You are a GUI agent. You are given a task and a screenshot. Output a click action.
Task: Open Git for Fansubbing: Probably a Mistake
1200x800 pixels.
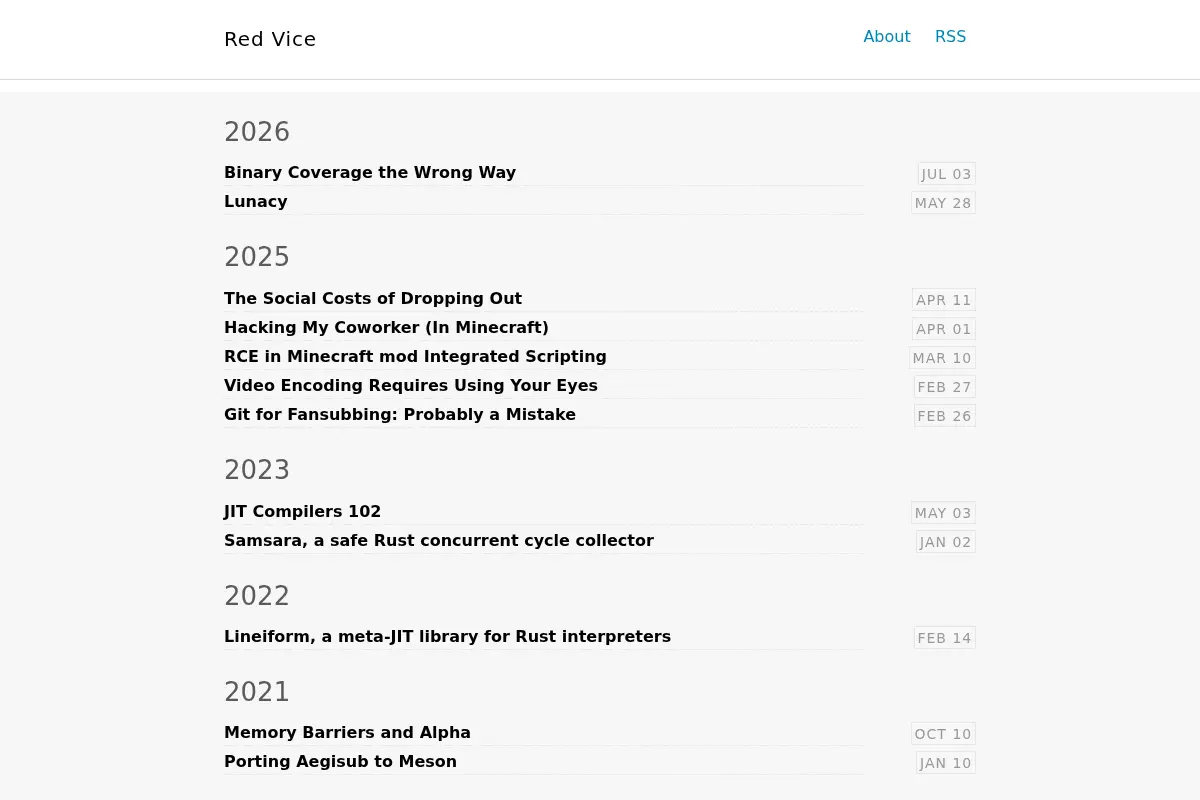(400, 414)
